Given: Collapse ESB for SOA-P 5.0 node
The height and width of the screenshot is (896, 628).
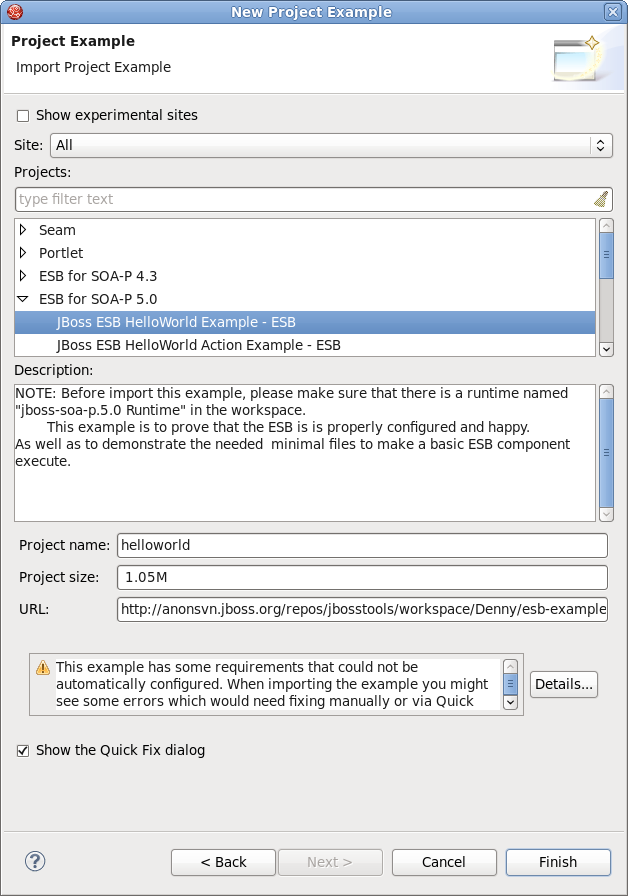Looking at the screenshot, I should [x=23, y=299].
